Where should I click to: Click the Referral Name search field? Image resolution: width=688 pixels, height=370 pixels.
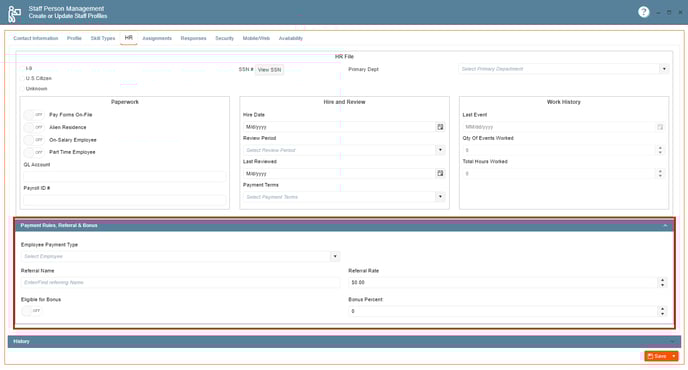click(x=180, y=282)
